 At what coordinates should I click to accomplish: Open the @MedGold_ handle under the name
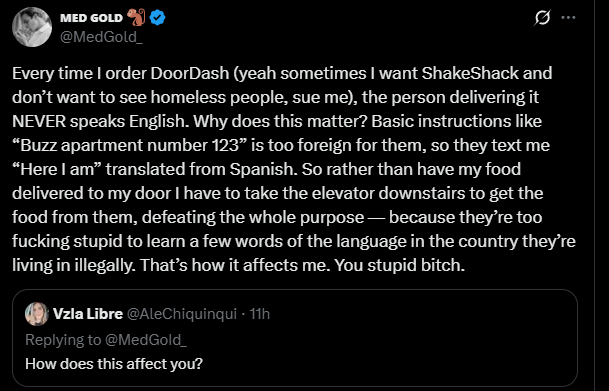[101, 37]
